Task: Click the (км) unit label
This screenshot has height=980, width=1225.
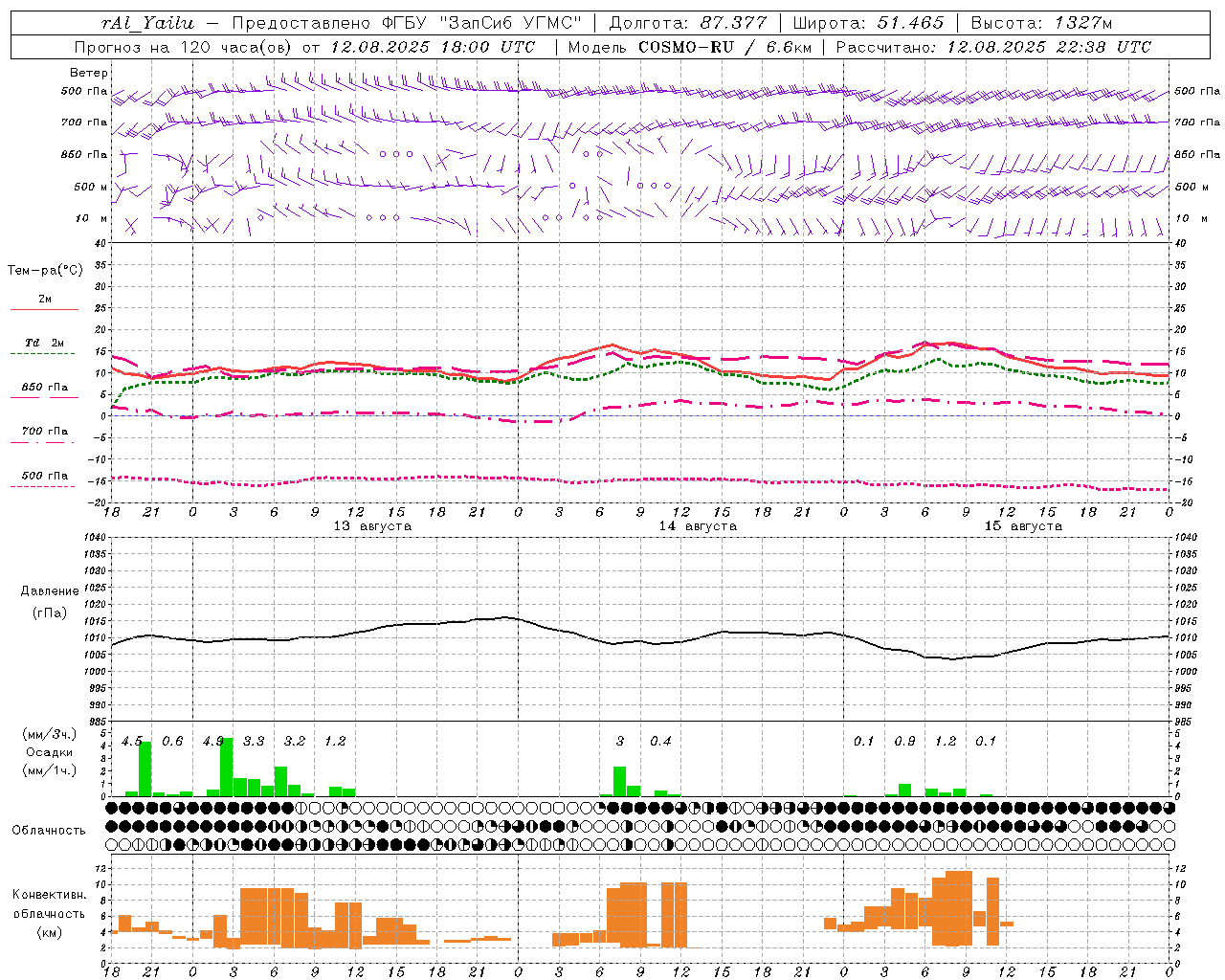Action: pos(49,932)
